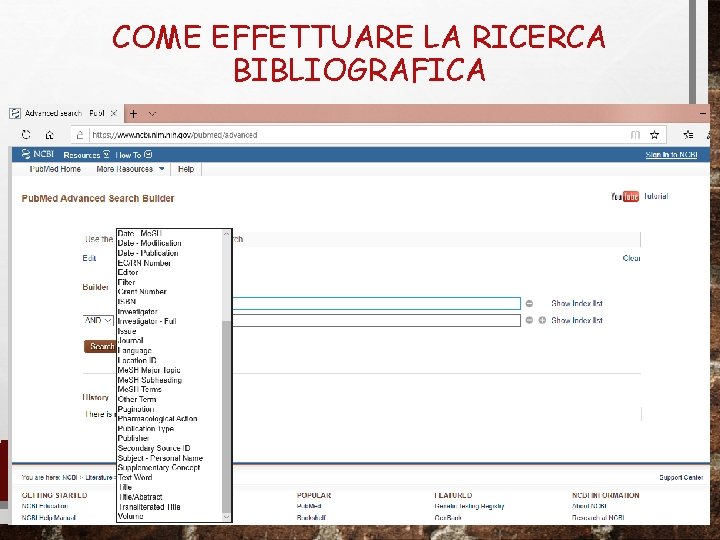Click the field list scrollbar thumb
Image resolution: width=720 pixels, height=540 pixels.
(226, 416)
